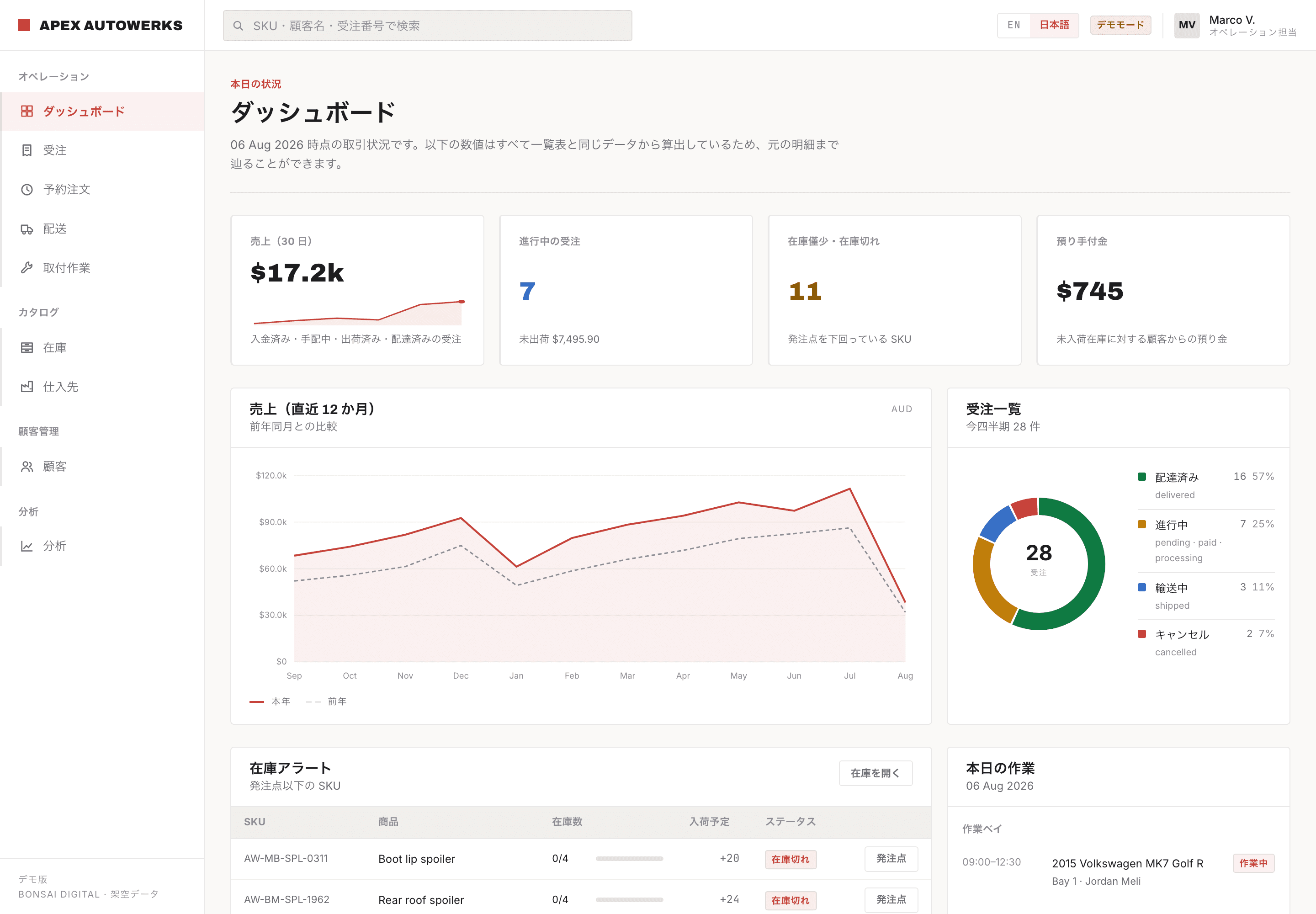Click 在庫切れ status for Rear roof spoiler
Viewport: 1316px width, 914px height.
(x=791, y=900)
